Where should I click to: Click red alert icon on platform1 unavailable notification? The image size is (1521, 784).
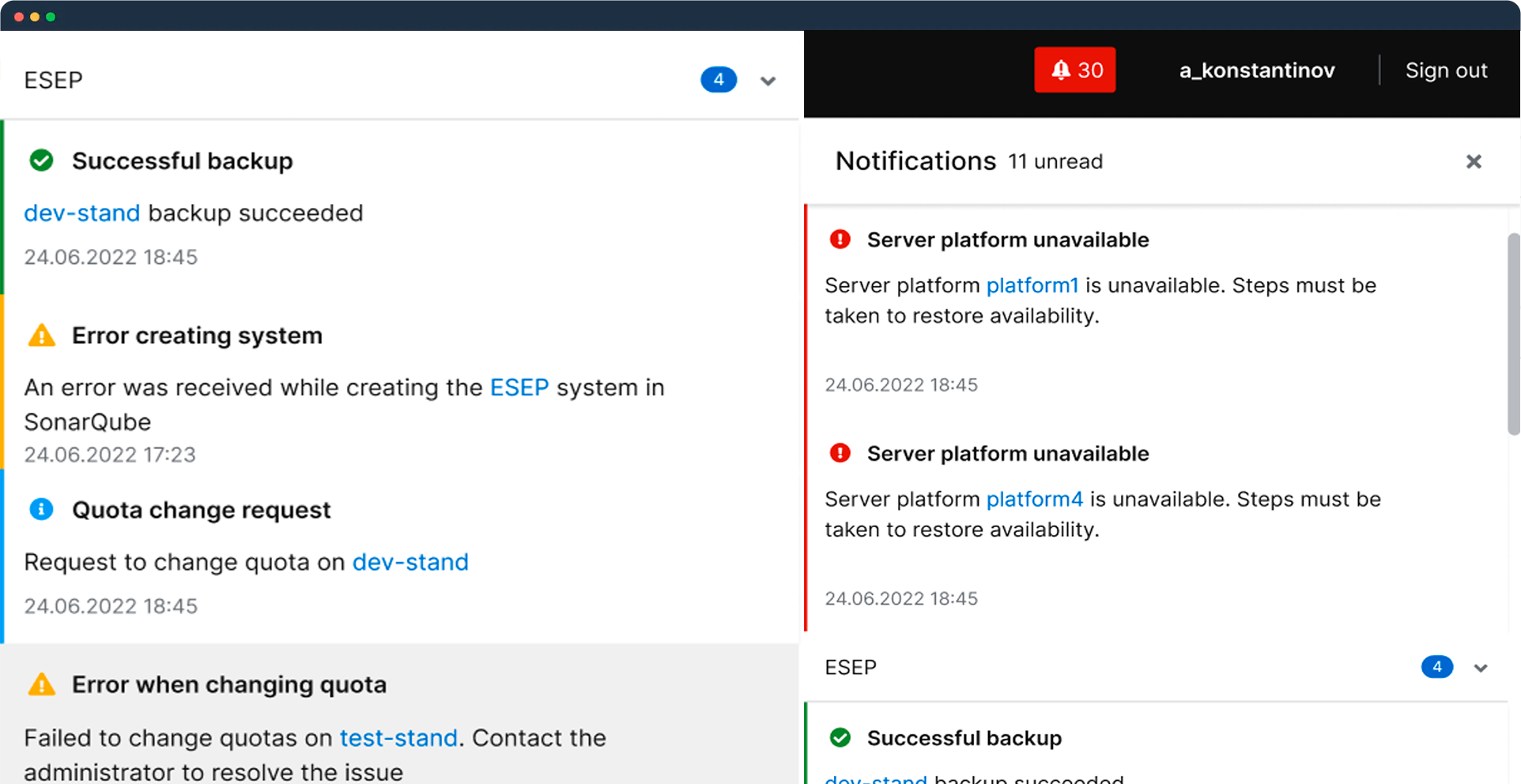[x=840, y=239]
